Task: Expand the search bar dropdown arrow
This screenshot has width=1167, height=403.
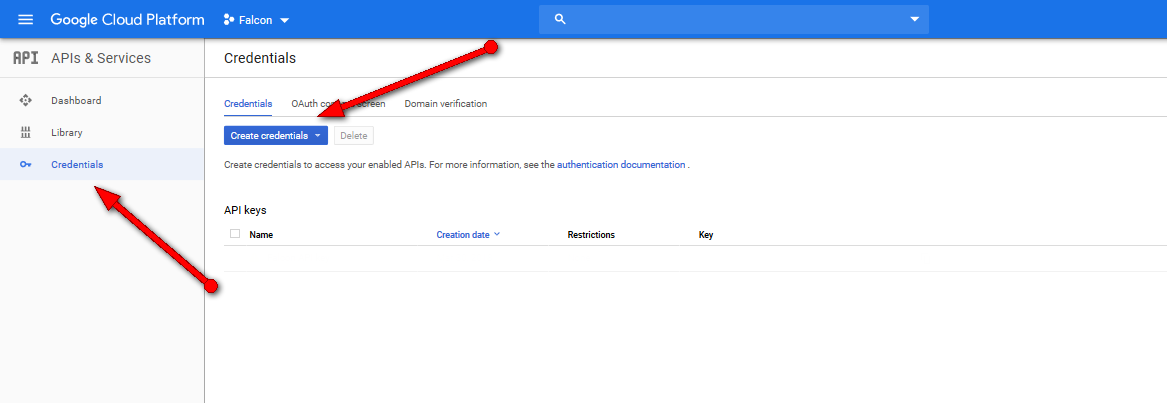Action: point(915,19)
